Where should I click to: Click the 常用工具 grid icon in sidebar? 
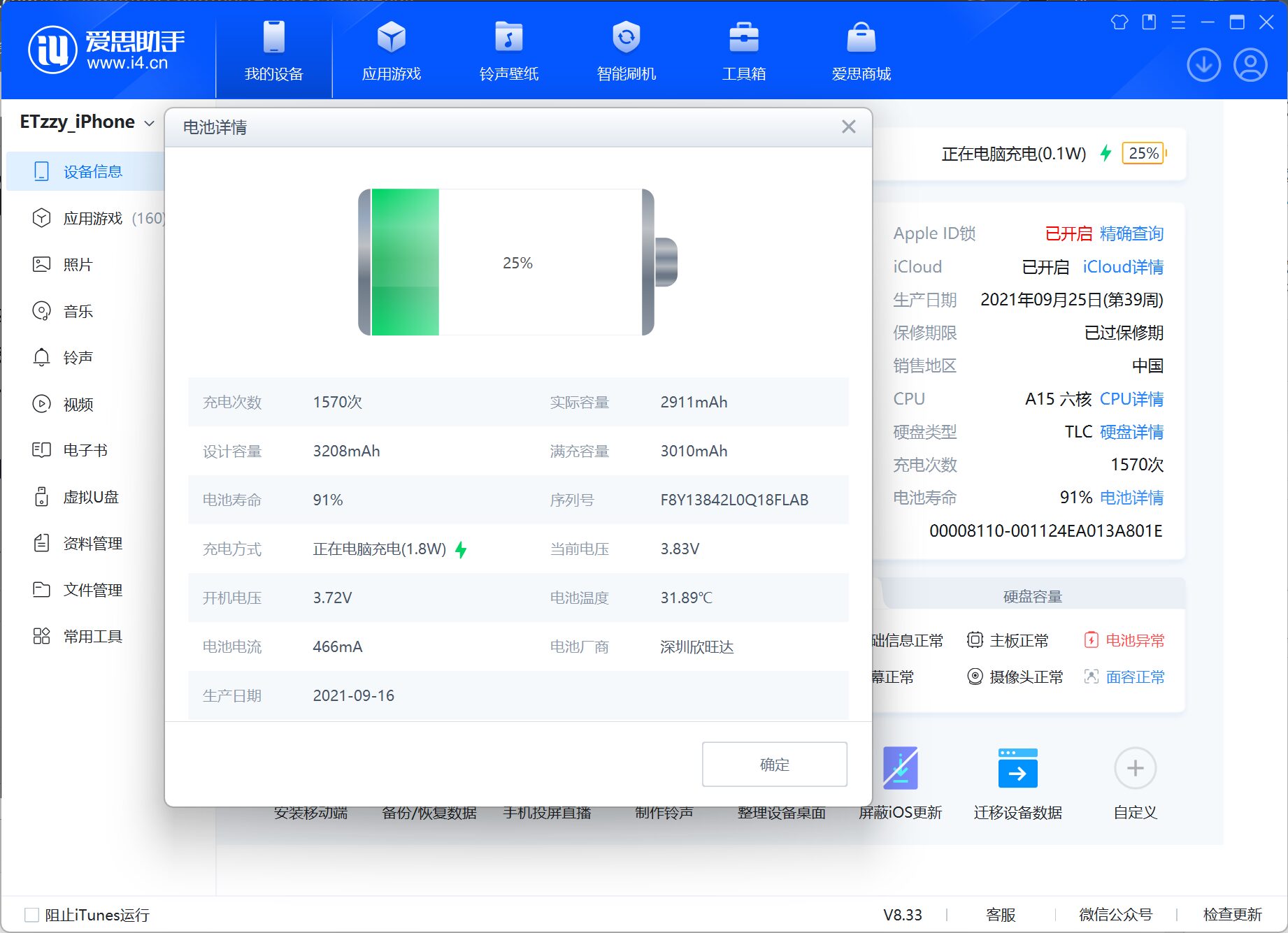point(41,636)
